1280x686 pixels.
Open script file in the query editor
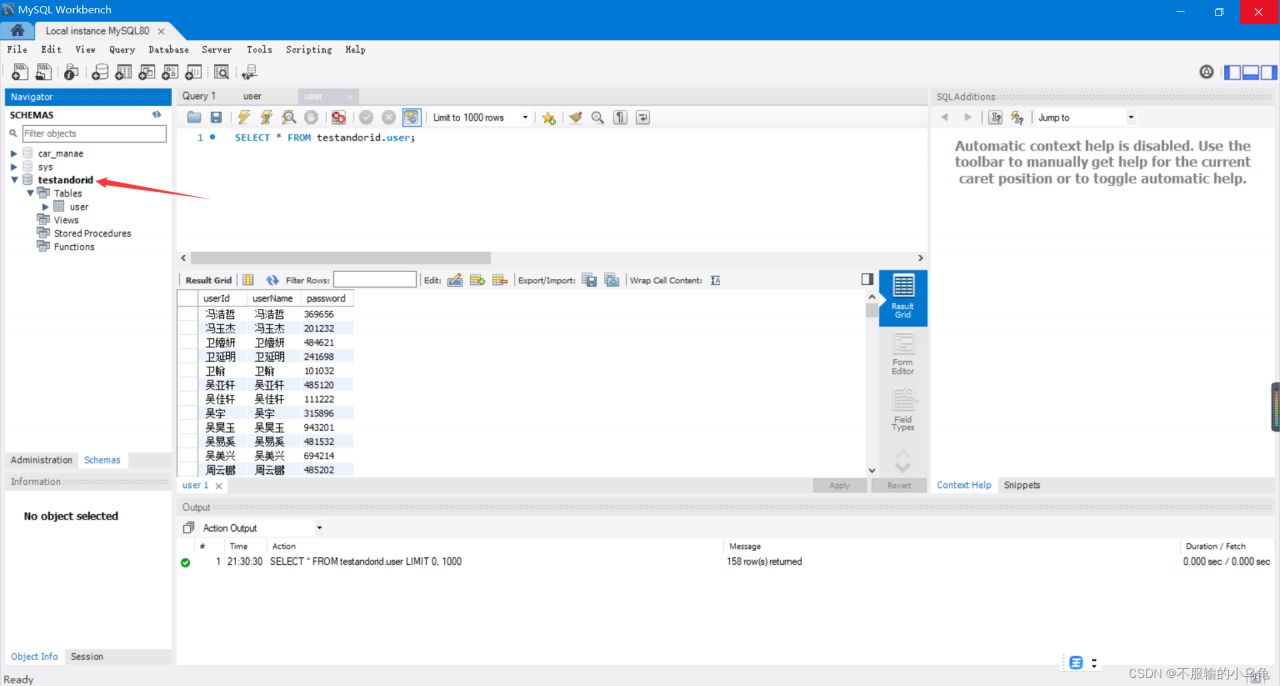click(195, 118)
